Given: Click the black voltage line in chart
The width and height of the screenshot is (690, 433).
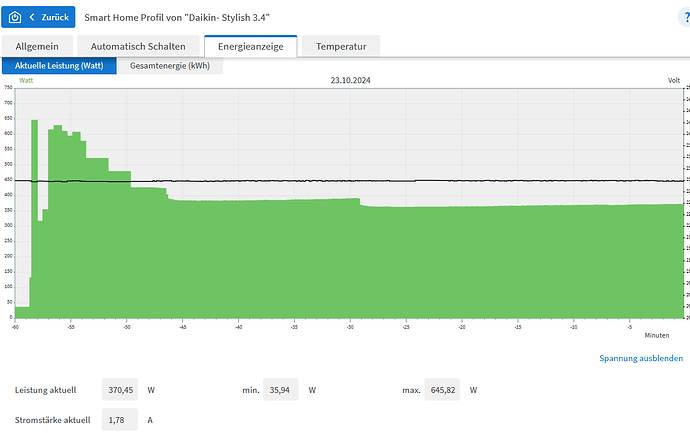Looking at the screenshot, I should [x=350, y=180].
